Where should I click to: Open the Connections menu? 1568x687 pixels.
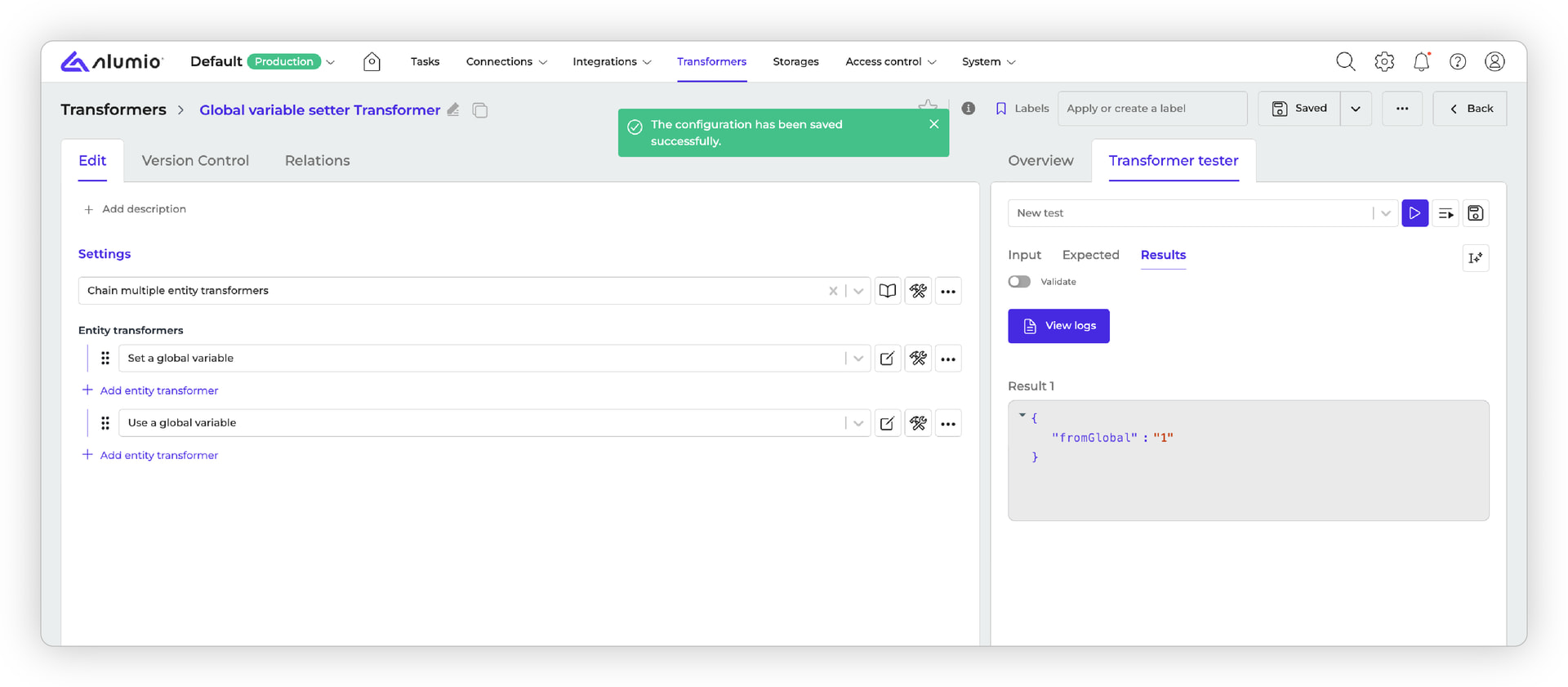tap(506, 61)
